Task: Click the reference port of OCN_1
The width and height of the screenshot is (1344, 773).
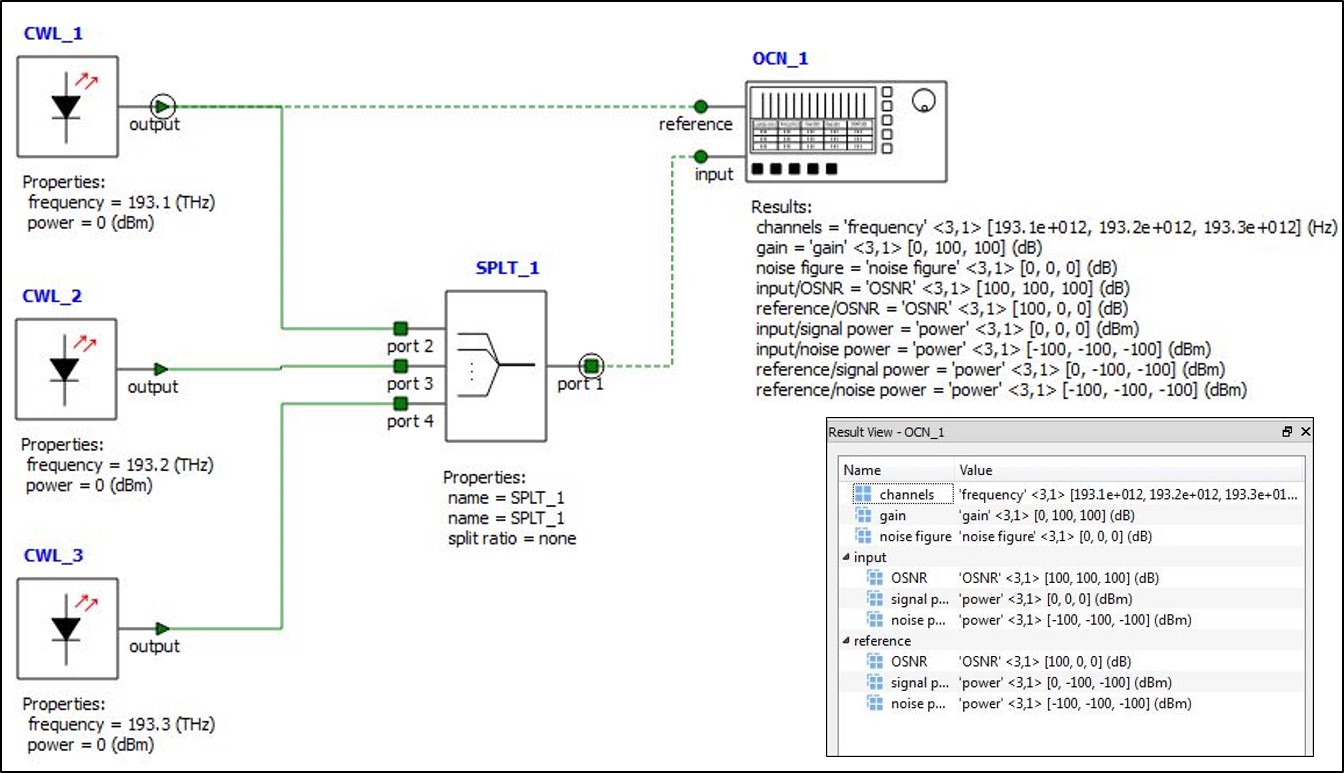Action: pos(701,106)
